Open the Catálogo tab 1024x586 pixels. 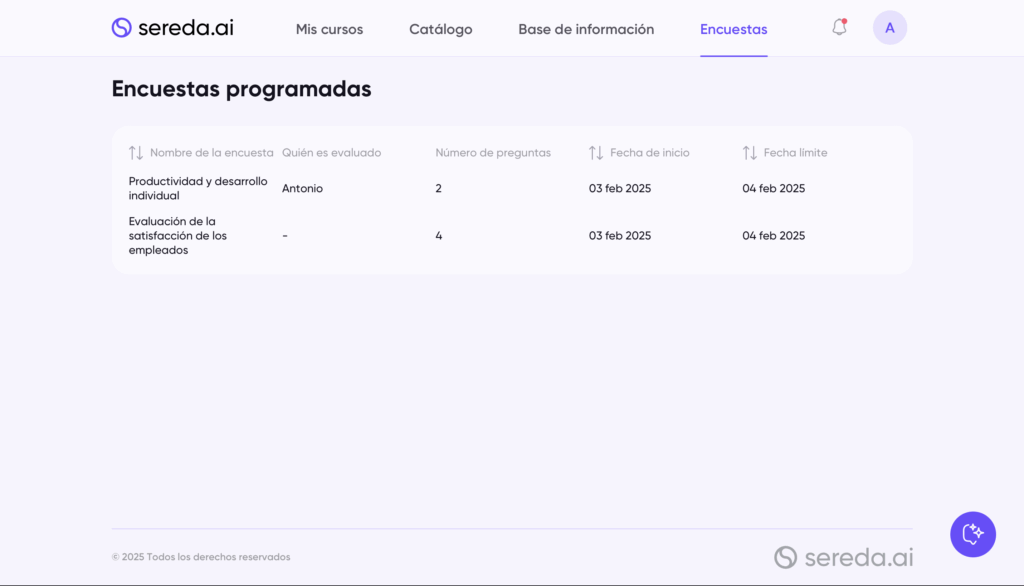pos(440,29)
